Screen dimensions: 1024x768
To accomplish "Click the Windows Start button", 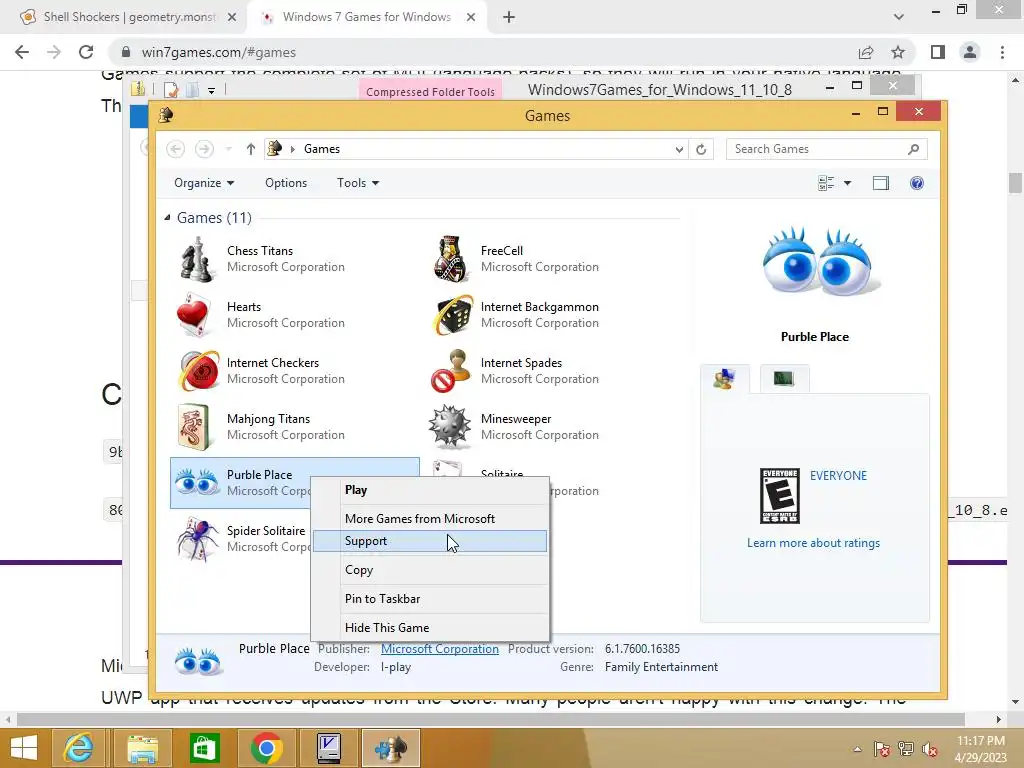I will pos(24,748).
